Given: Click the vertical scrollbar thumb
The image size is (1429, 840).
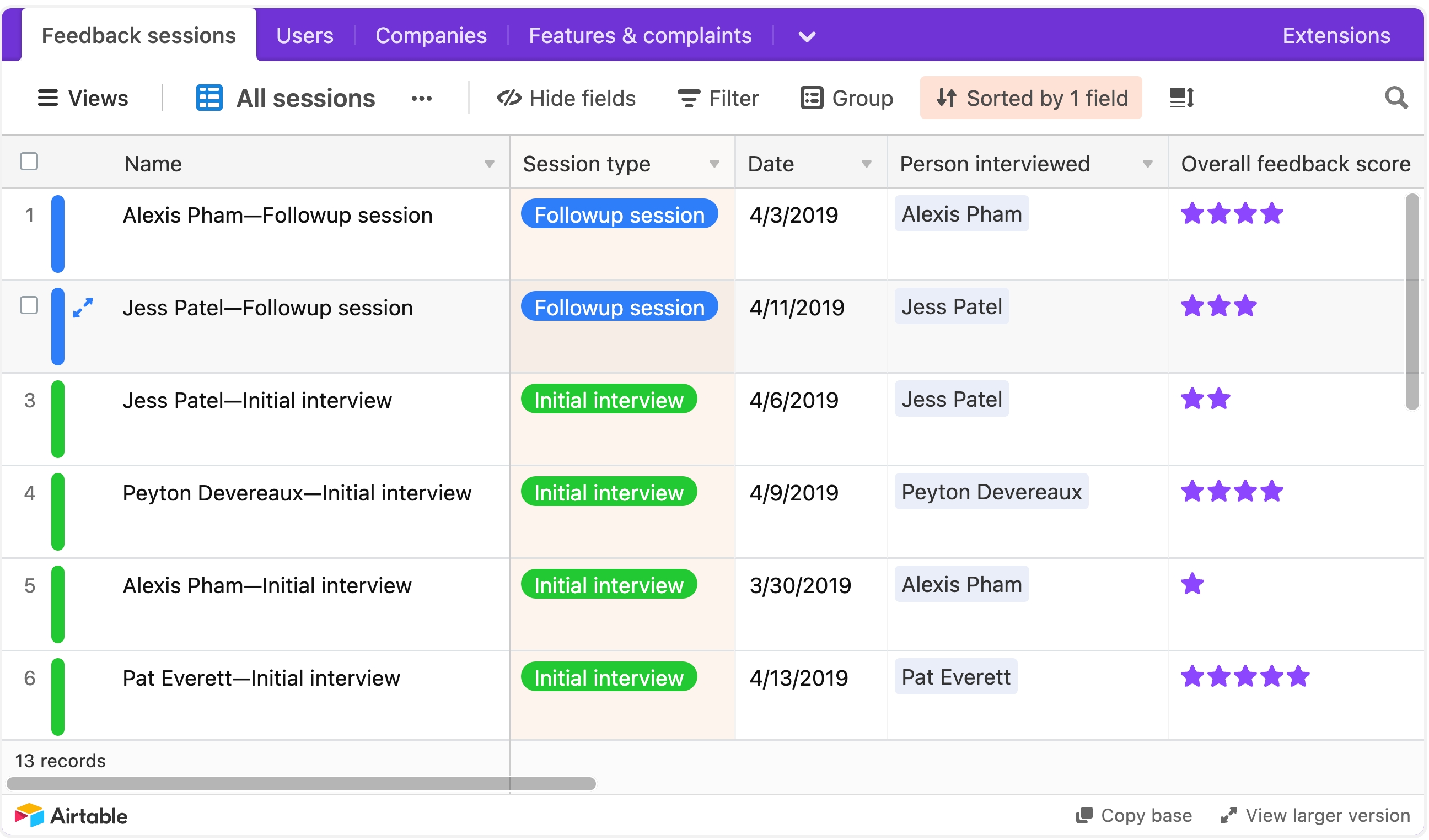Looking at the screenshot, I should click(x=1413, y=301).
